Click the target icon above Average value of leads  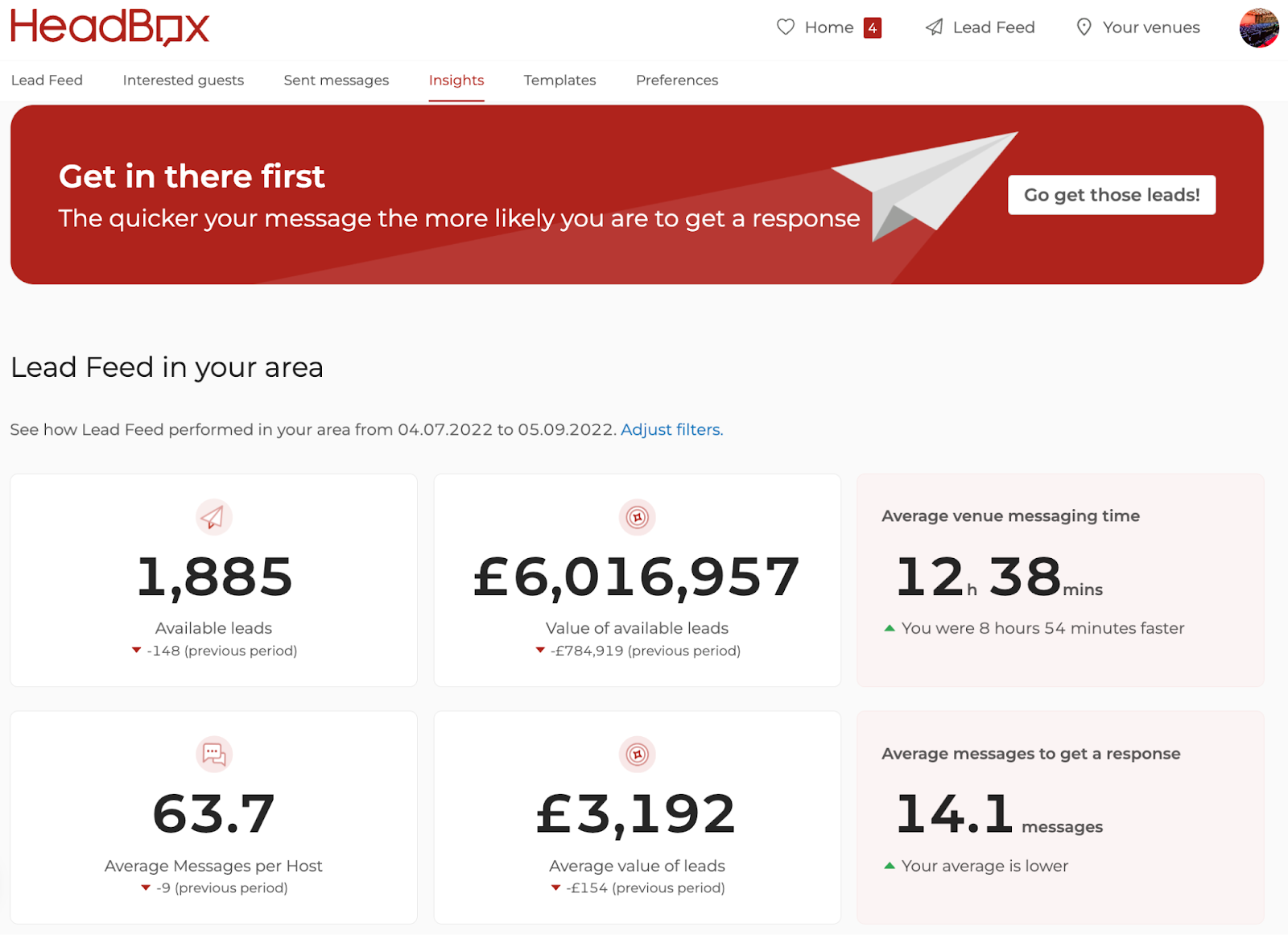(638, 755)
